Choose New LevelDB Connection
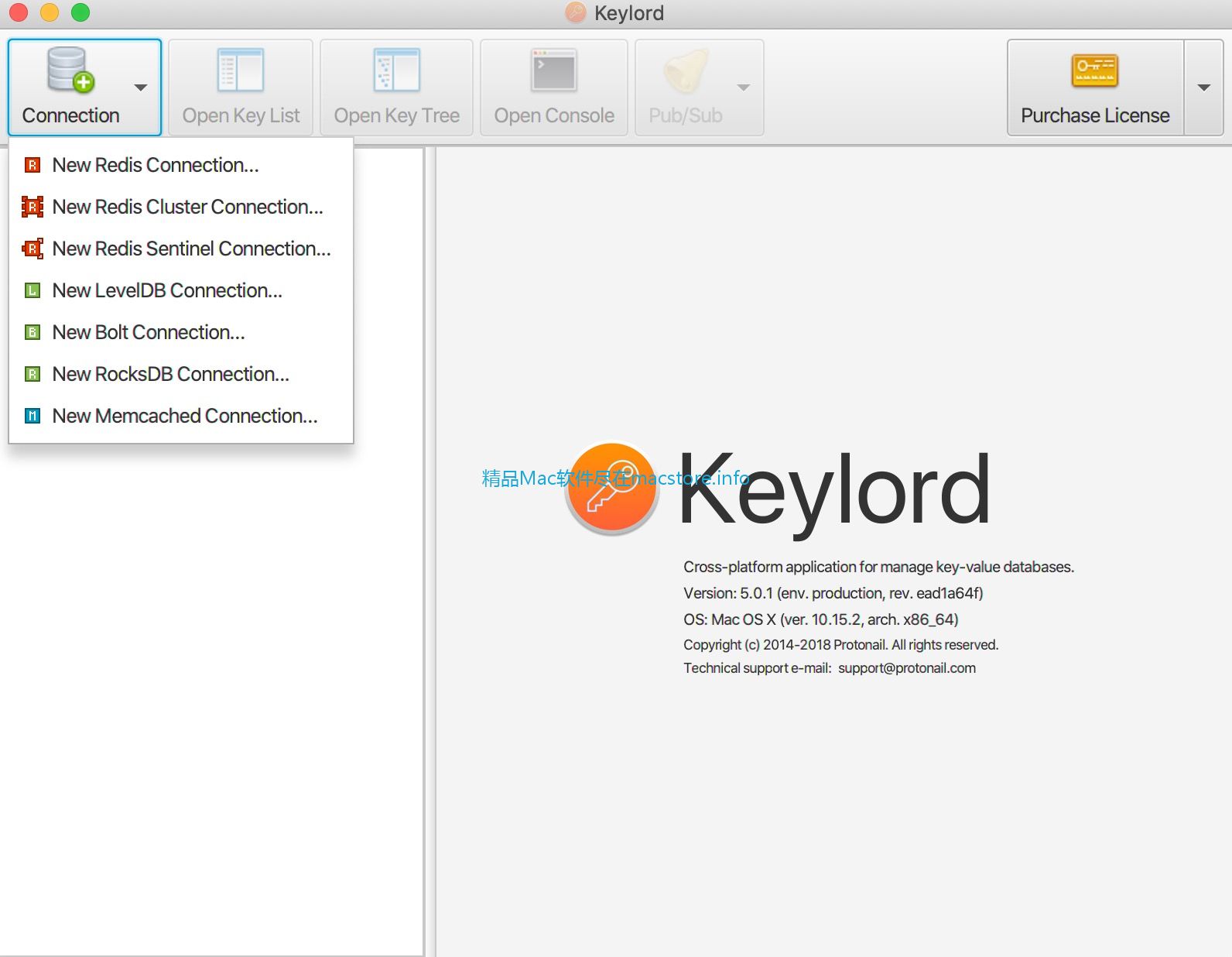This screenshot has width=1232, height=957. (x=181, y=290)
